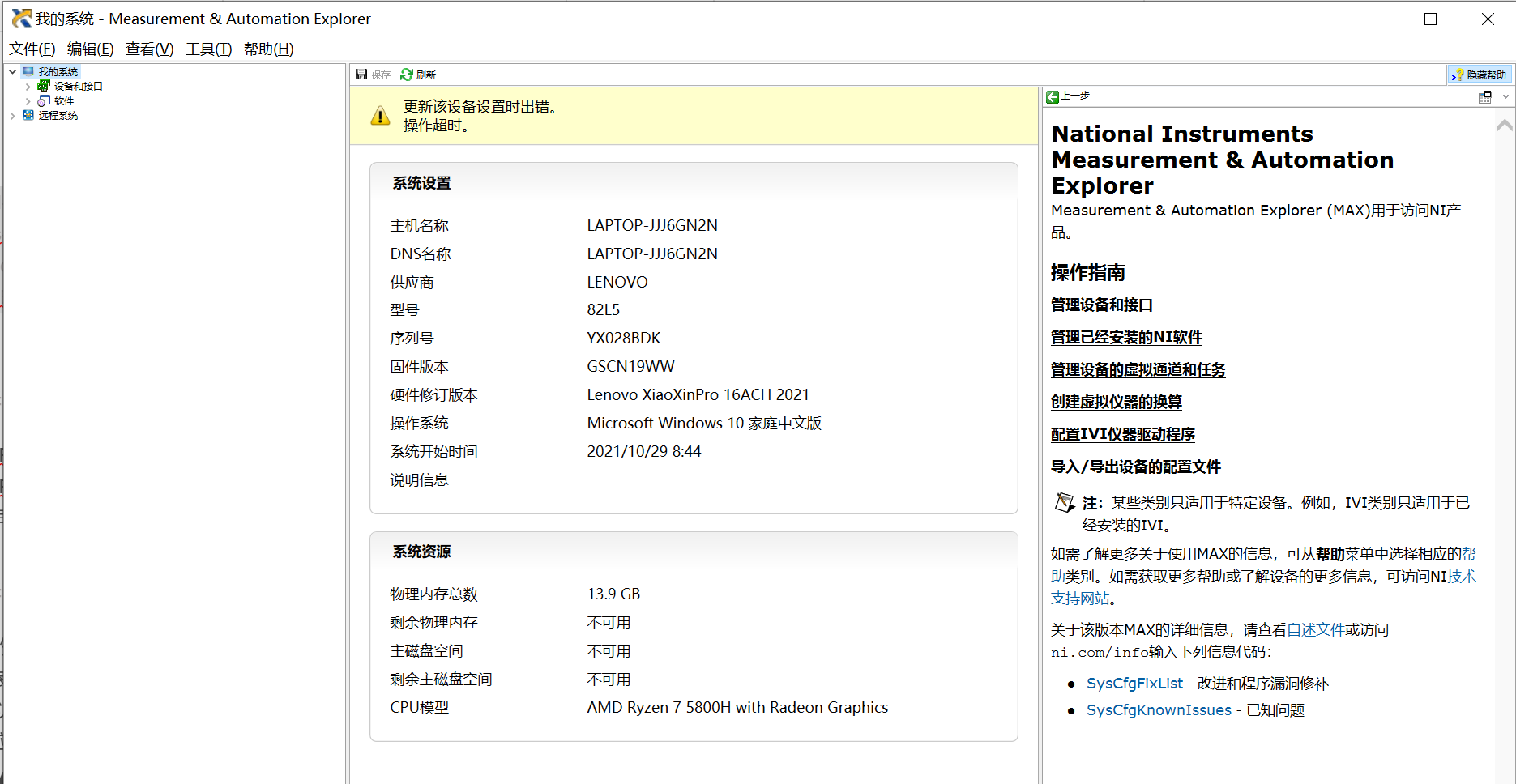Image resolution: width=1516 pixels, height=784 pixels.
Task: Open the 查看(V) menu
Action: click(x=149, y=49)
